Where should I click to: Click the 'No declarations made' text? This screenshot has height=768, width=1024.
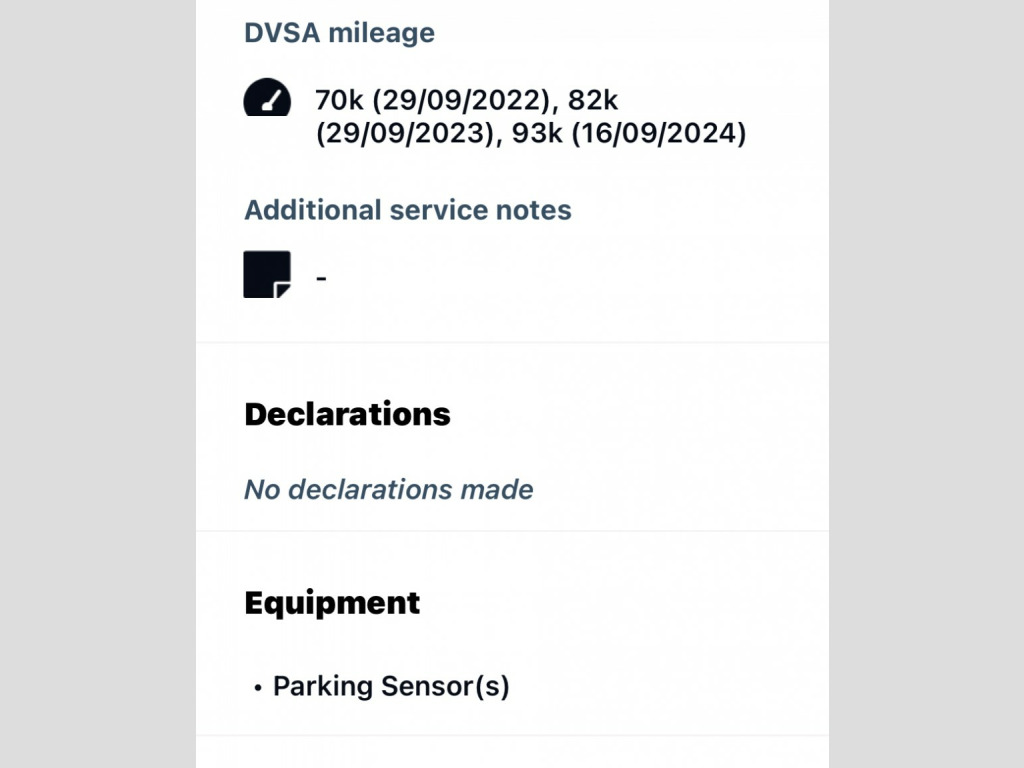[389, 489]
